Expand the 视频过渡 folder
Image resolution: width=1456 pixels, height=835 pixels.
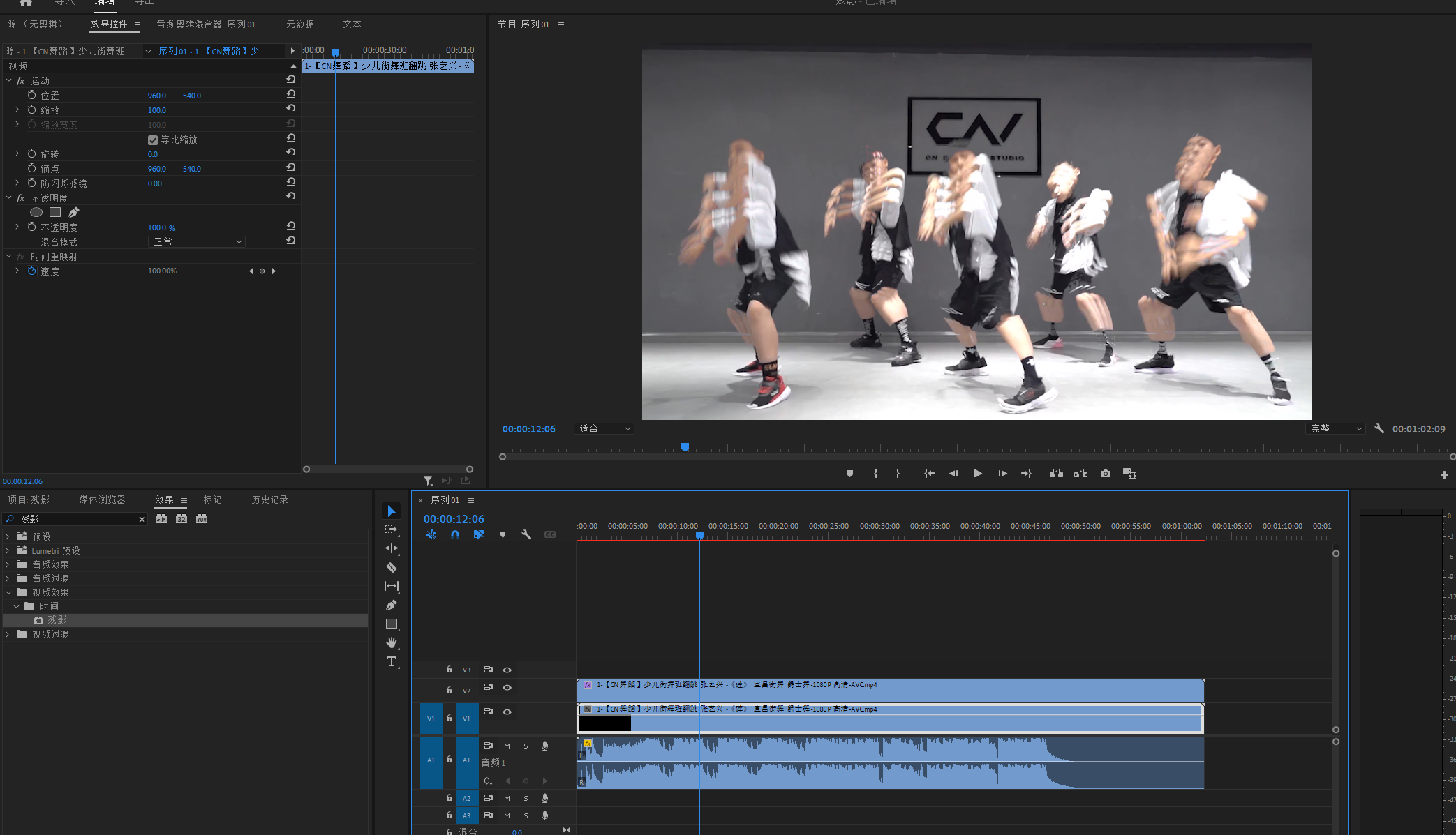(8, 634)
